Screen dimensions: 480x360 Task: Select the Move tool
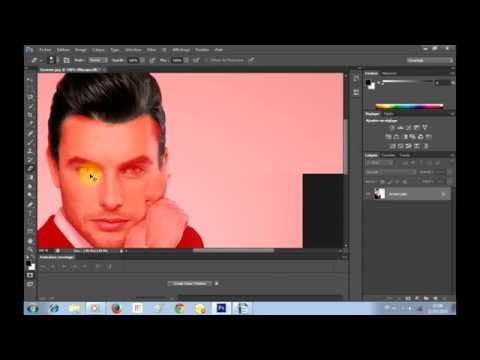[30, 80]
